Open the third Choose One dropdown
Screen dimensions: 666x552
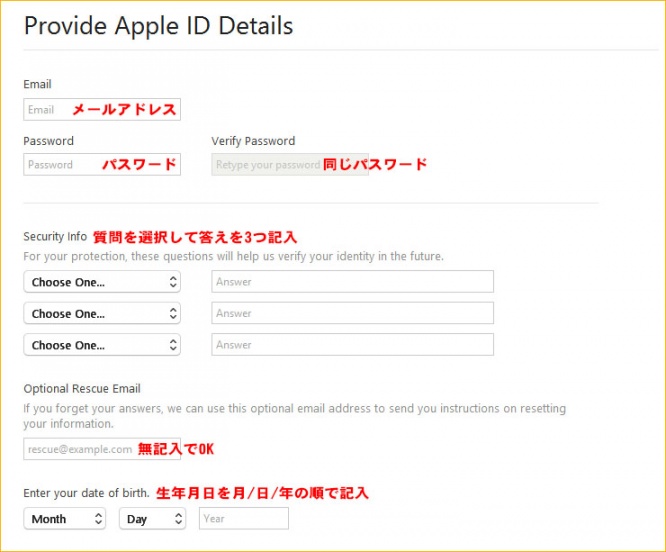point(102,345)
